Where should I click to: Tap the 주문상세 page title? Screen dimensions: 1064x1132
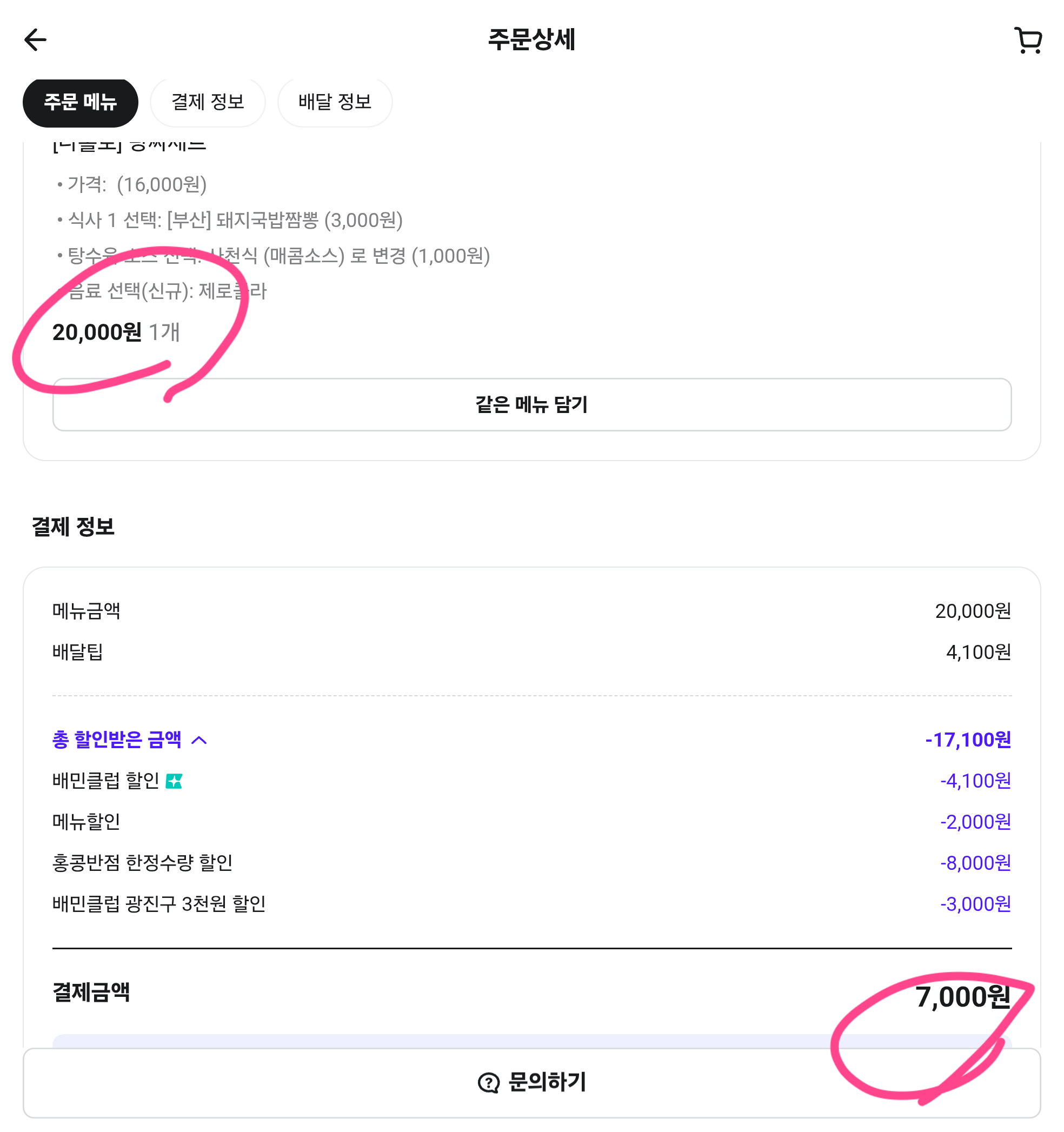coord(531,39)
